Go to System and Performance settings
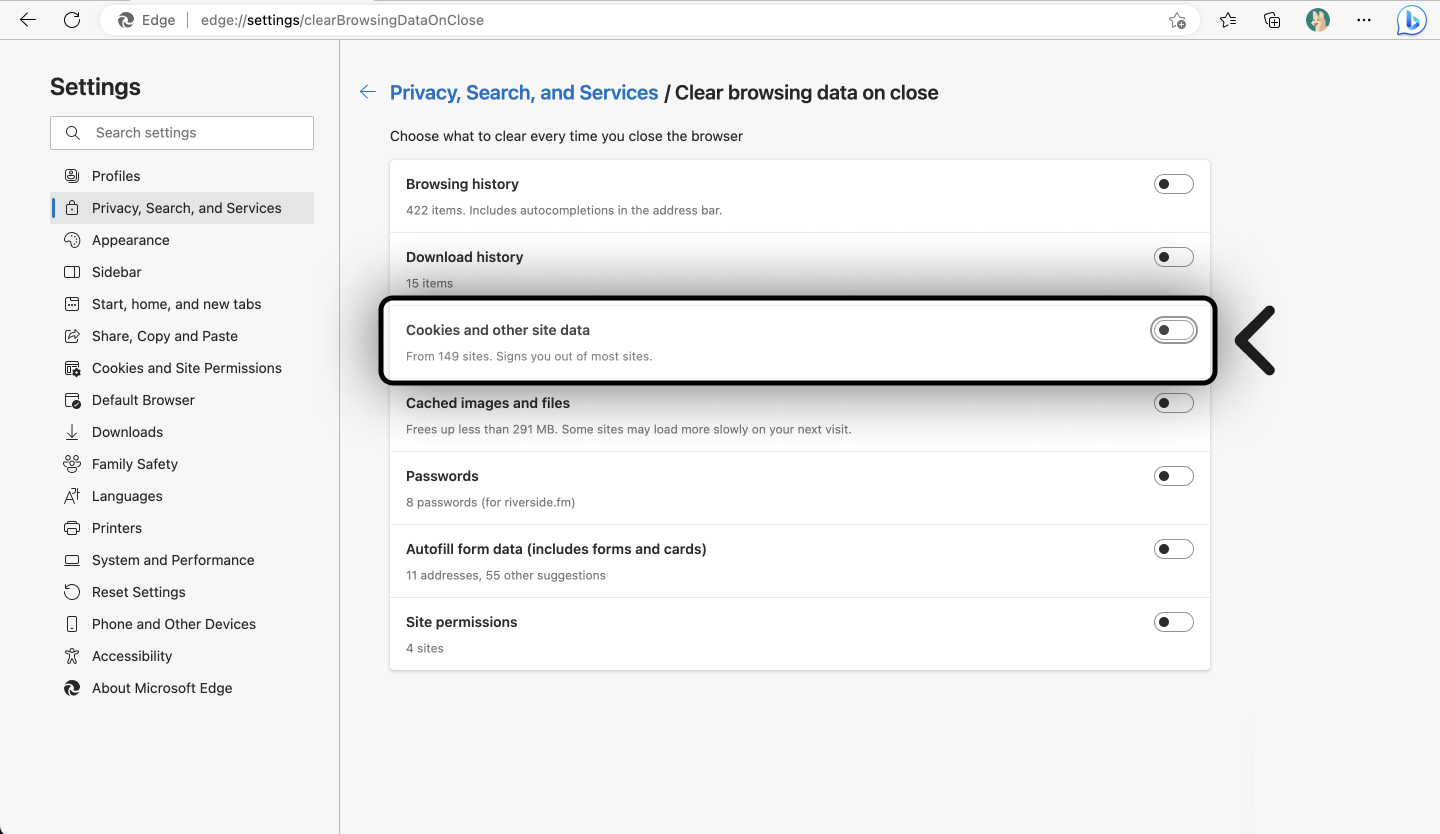 tap(173, 560)
